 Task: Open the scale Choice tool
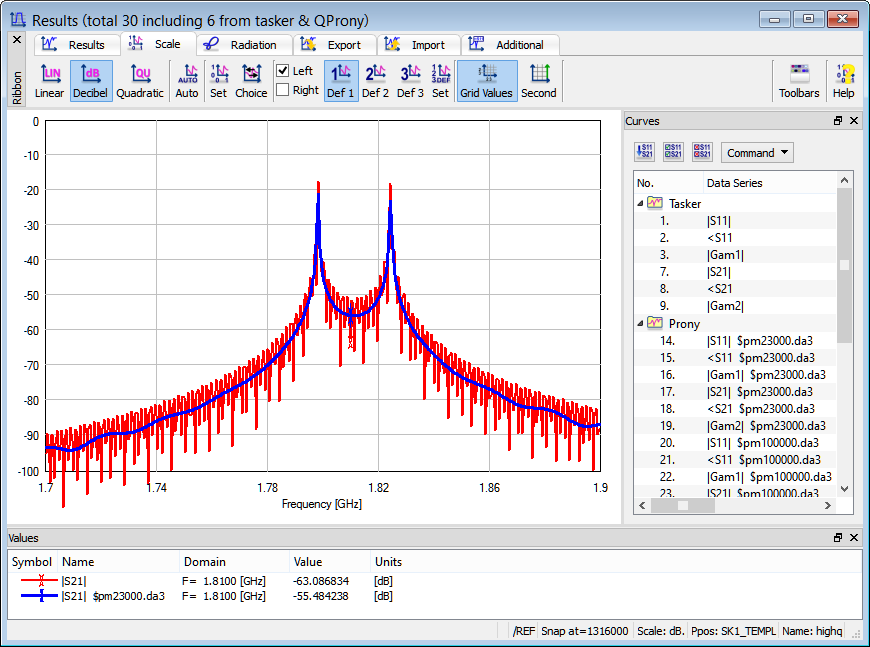tap(251, 81)
